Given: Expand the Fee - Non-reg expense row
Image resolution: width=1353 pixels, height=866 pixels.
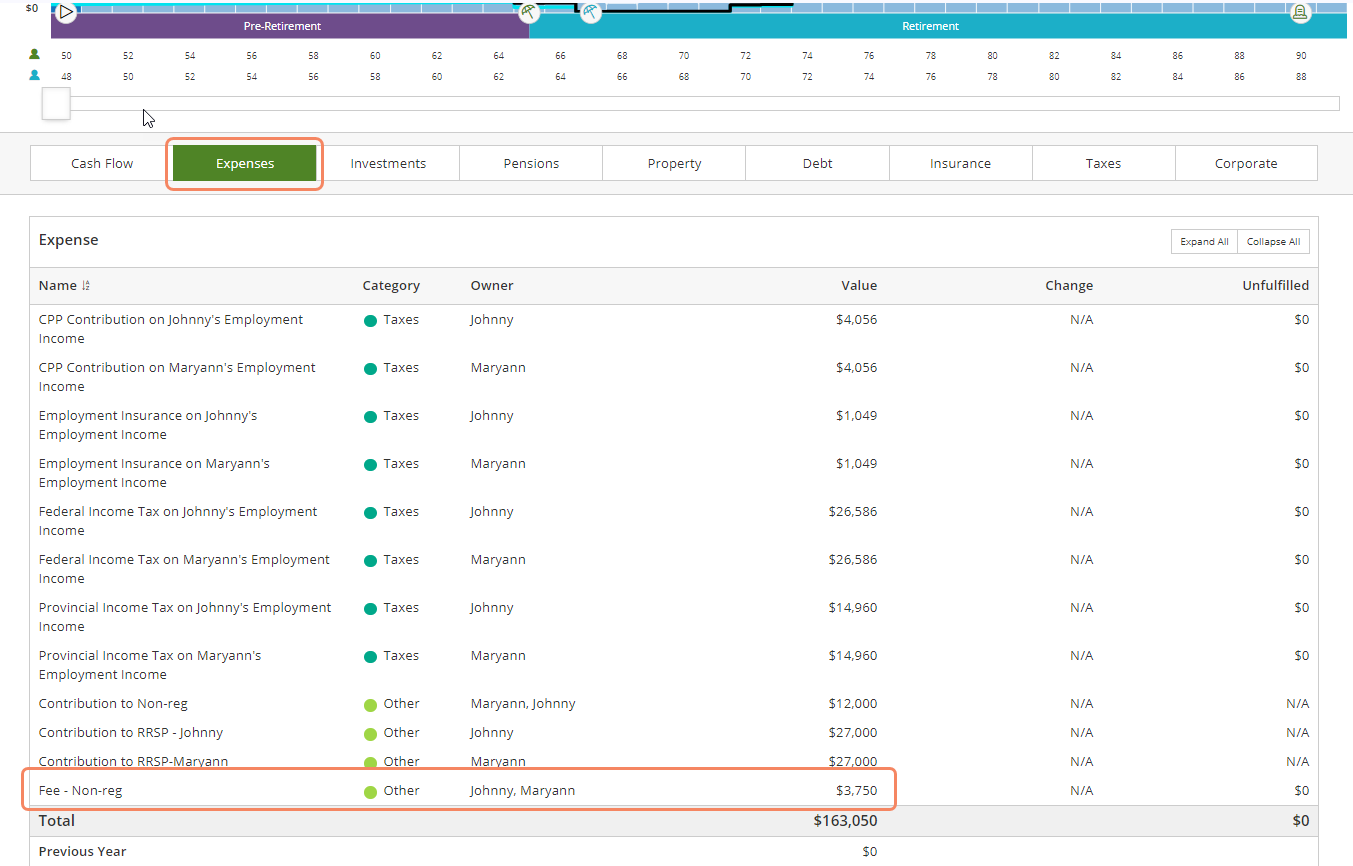Looking at the screenshot, I should (x=80, y=791).
